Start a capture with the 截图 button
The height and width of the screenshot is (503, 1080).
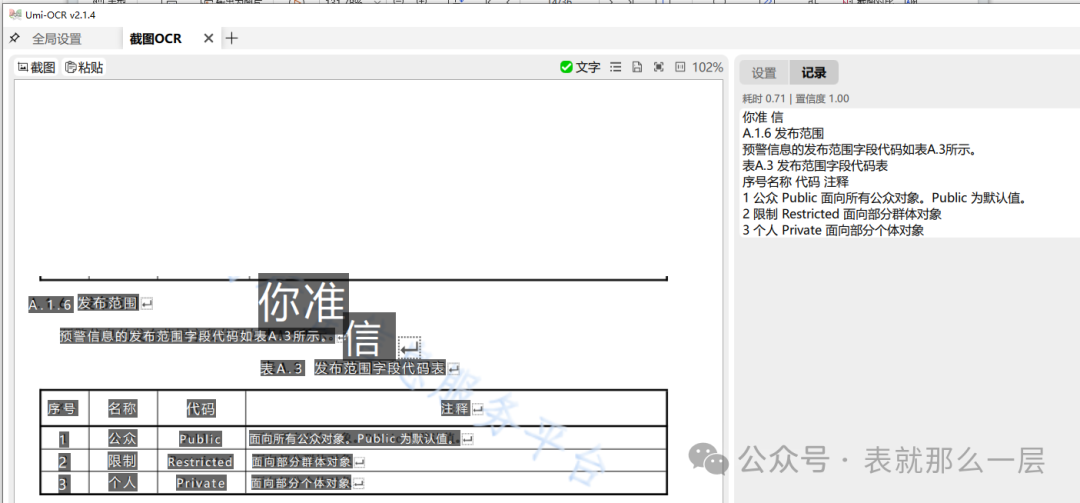(x=36, y=68)
